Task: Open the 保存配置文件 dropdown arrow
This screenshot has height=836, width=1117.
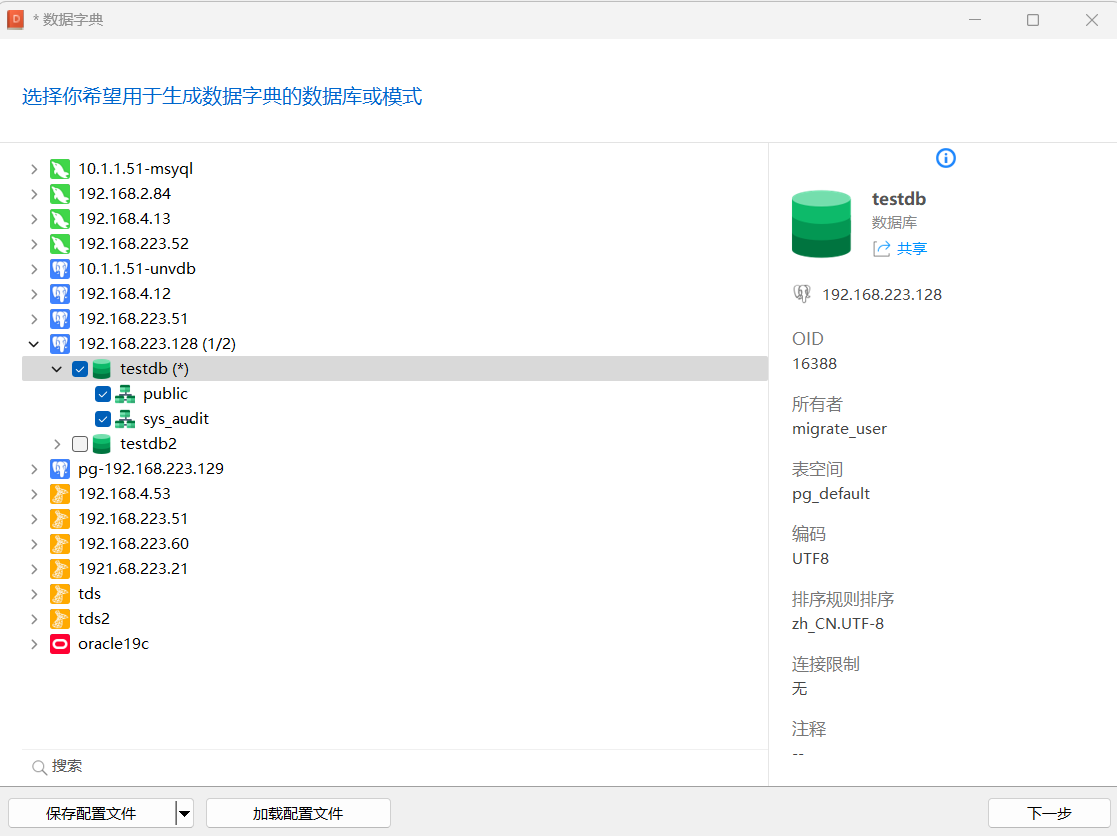Action: point(184,814)
